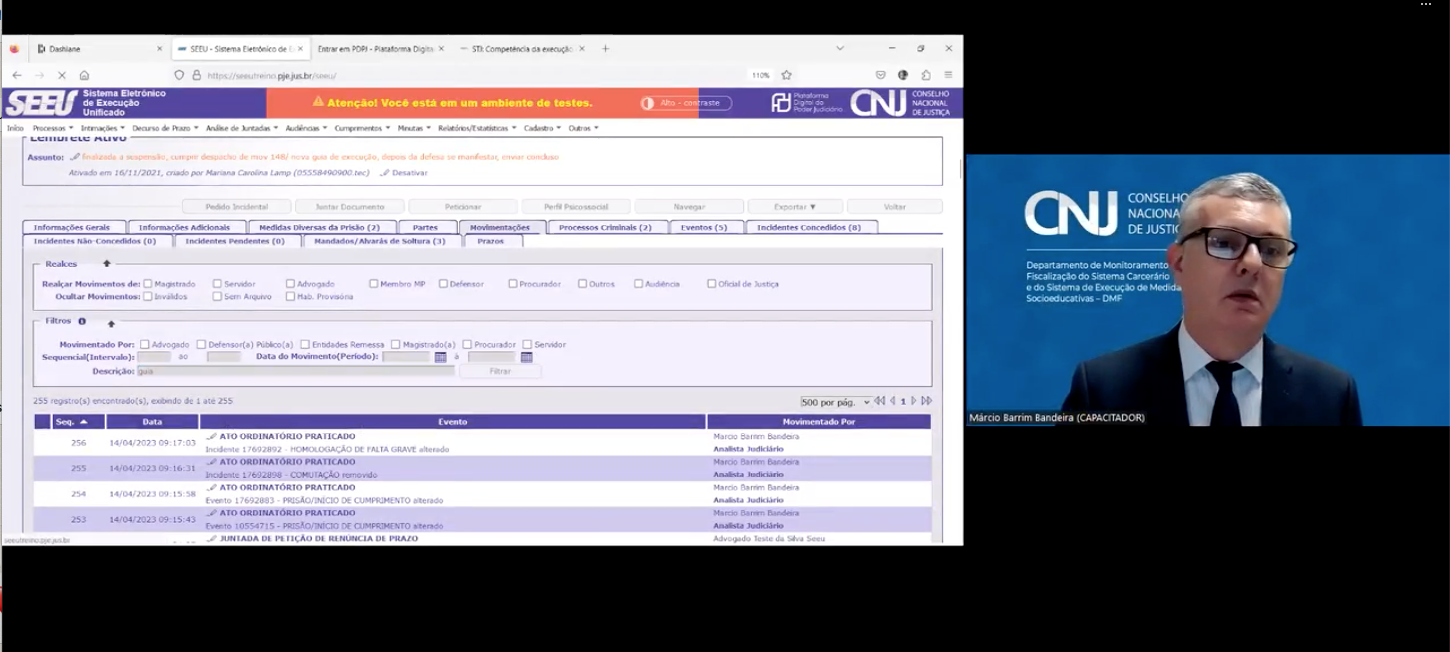Open Relatórios/Estatísticas dropdown menu
This screenshot has width=1450, height=652.
point(476,128)
